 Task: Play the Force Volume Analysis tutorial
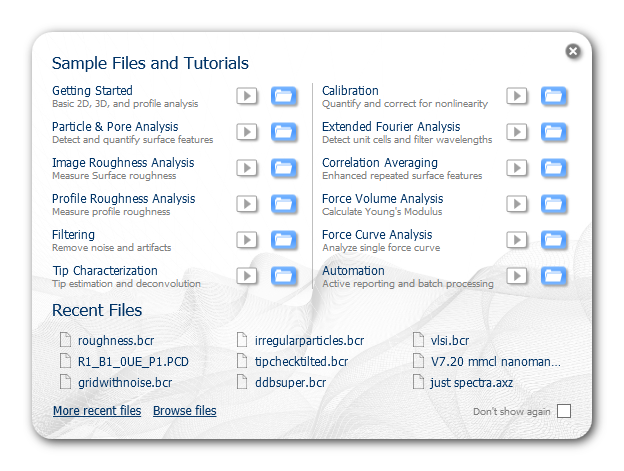517,204
